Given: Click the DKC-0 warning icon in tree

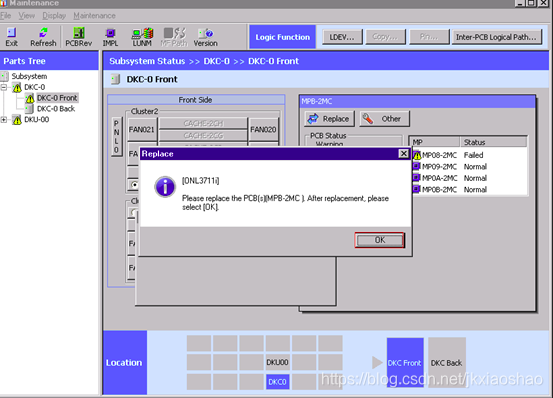Looking at the screenshot, I should [x=17, y=87].
